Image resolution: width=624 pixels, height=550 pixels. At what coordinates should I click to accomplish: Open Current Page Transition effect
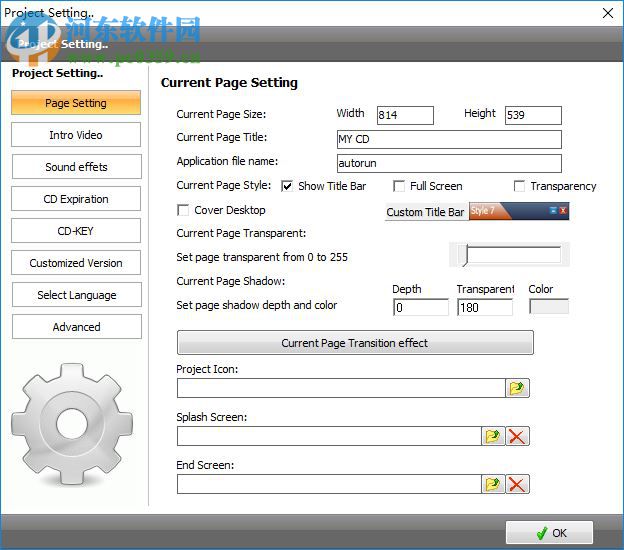coord(355,343)
